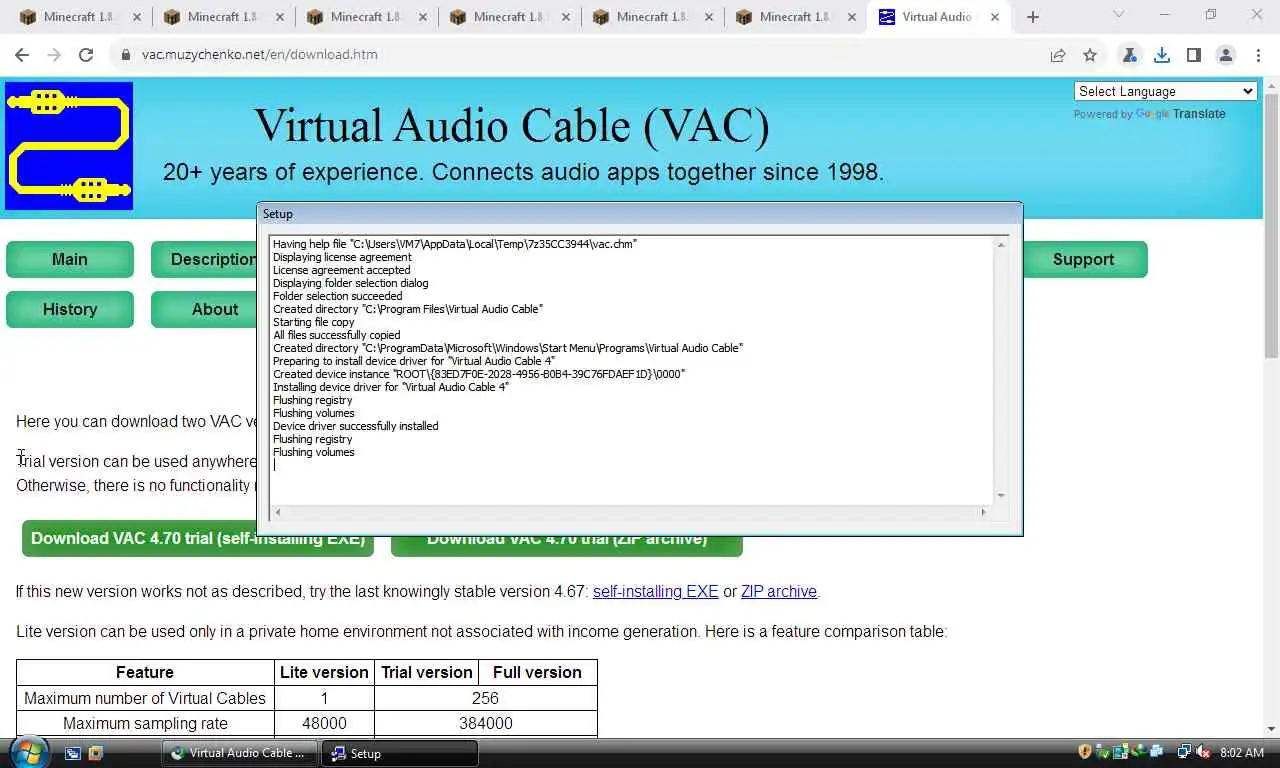Close the Virtual Audio tab
The height and width of the screenshot is (768, 1280).
pos(995,17)
